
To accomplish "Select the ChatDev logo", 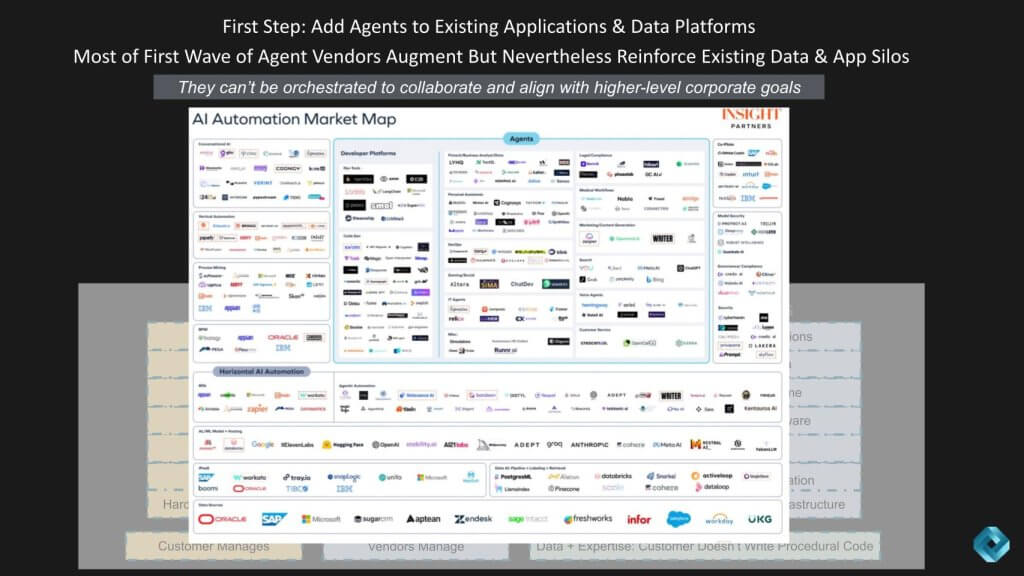I will tap(522, 284).
